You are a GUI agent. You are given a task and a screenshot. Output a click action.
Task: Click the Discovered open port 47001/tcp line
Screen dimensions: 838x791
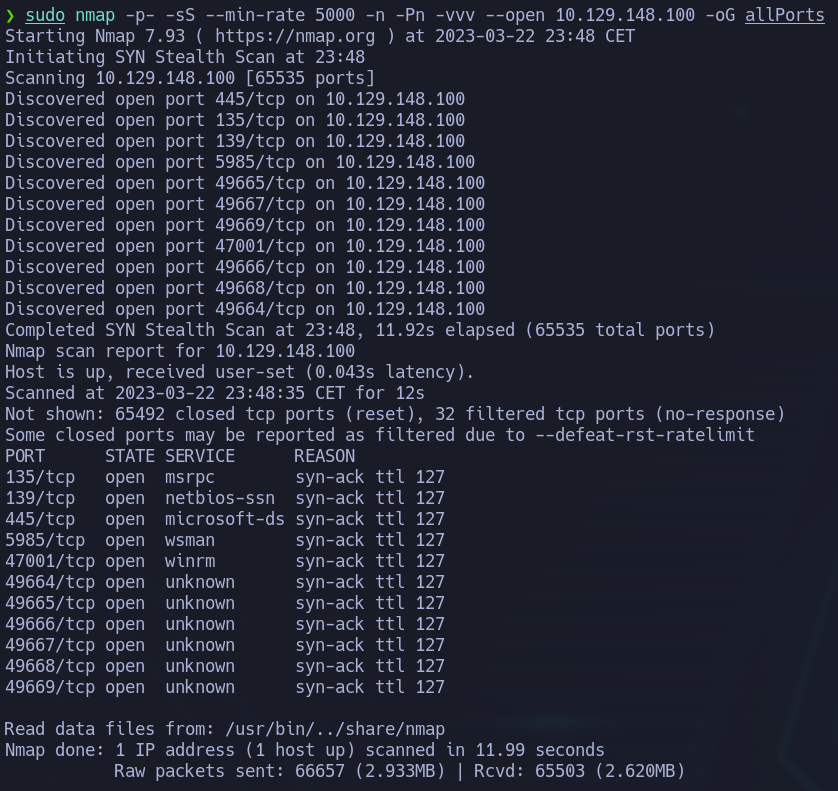tap(245, 246)
